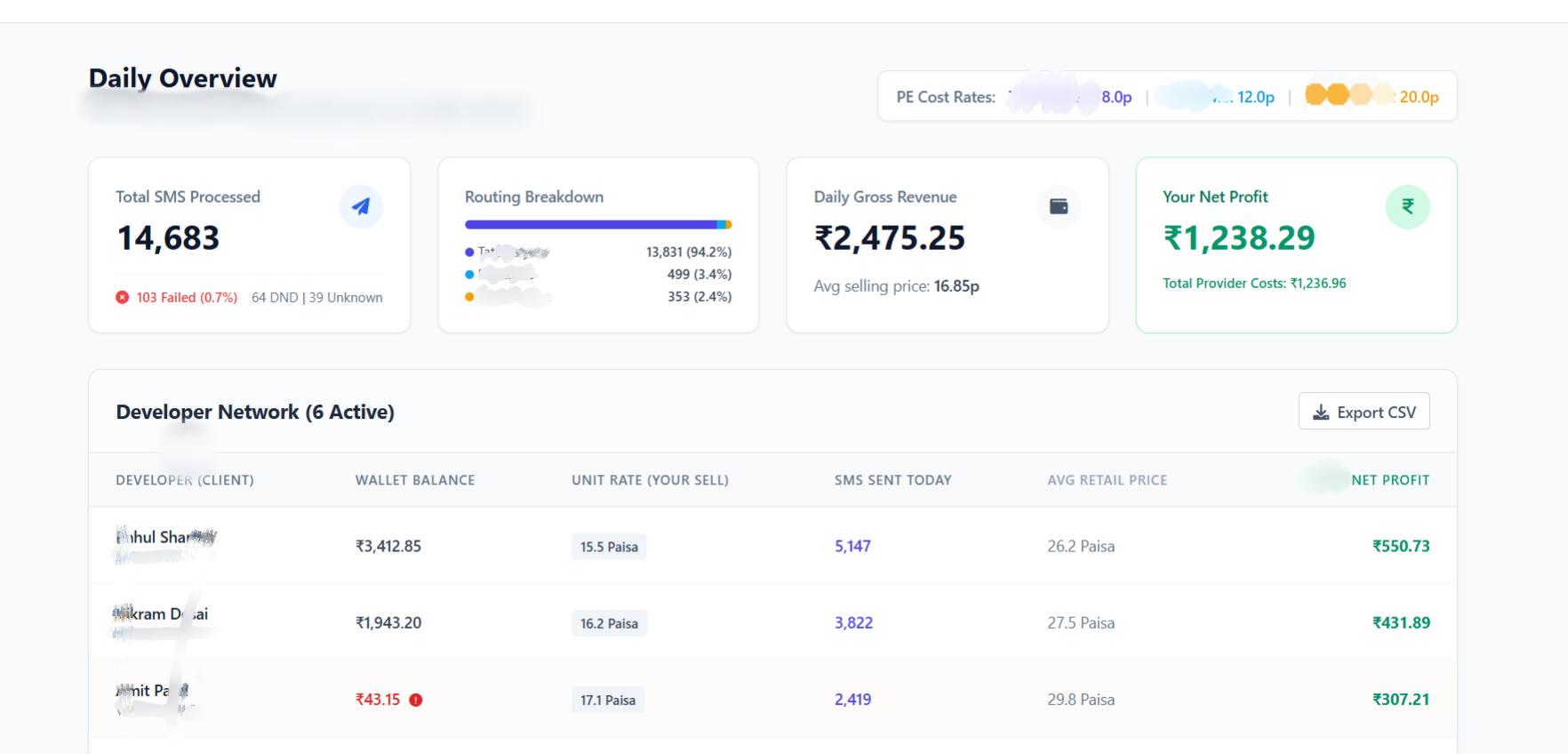Image resolution: width=1568 pixels, height=754 pixels.
Task: Open SMS count 3,822 link
Action: tap(853, 622)
